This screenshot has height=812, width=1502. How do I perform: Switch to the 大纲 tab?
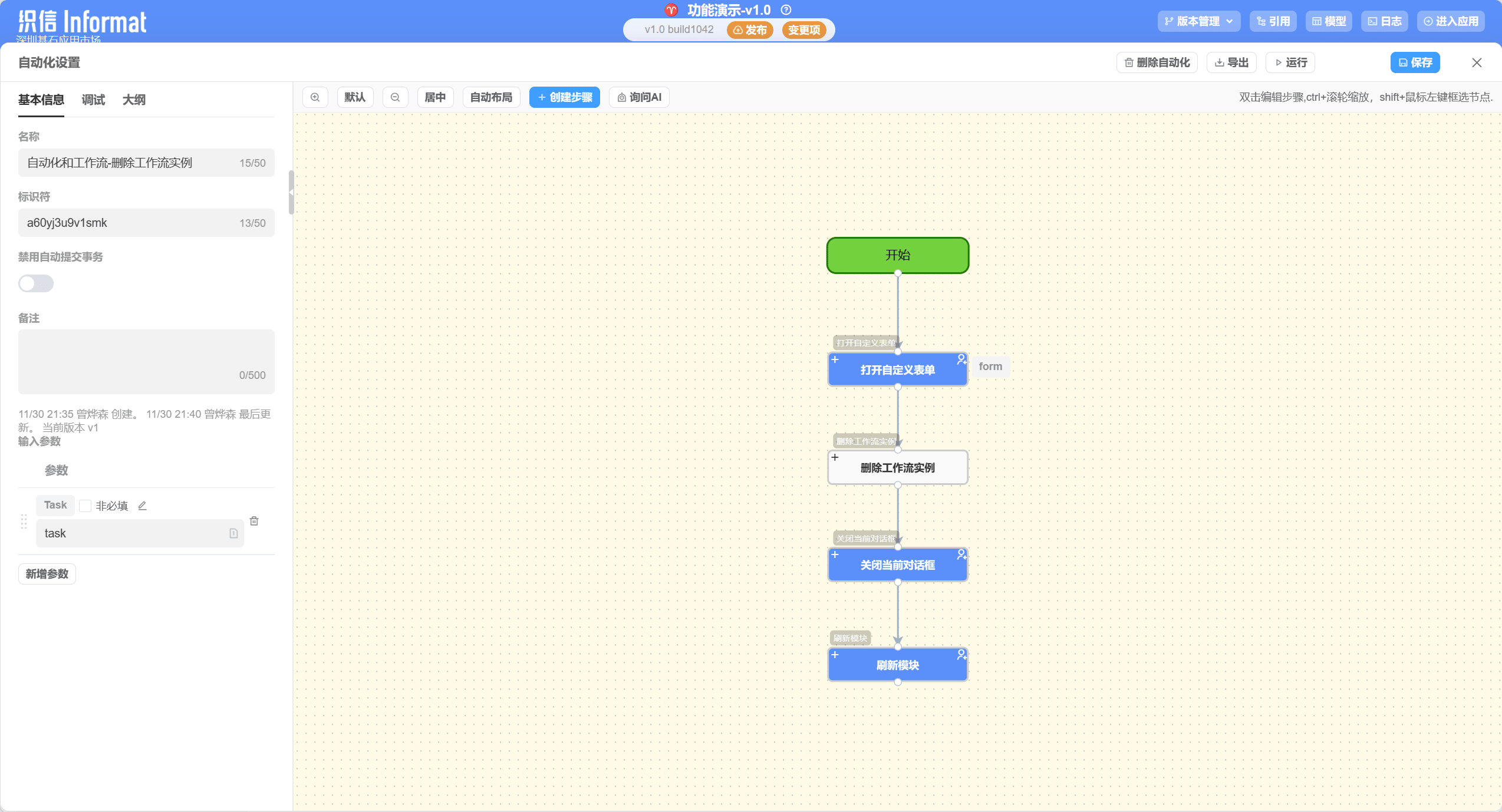point(134,100)
